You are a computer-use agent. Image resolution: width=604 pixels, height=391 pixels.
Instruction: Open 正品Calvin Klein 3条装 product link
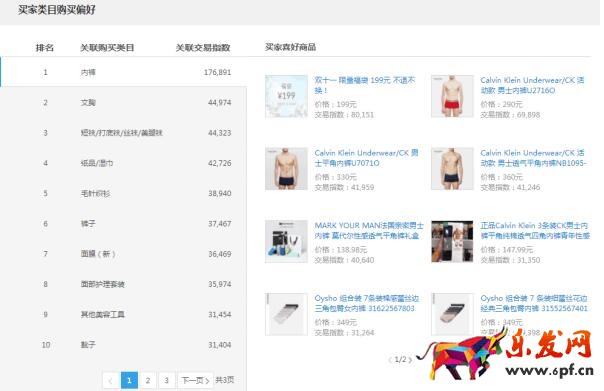[x=535, y=230]
